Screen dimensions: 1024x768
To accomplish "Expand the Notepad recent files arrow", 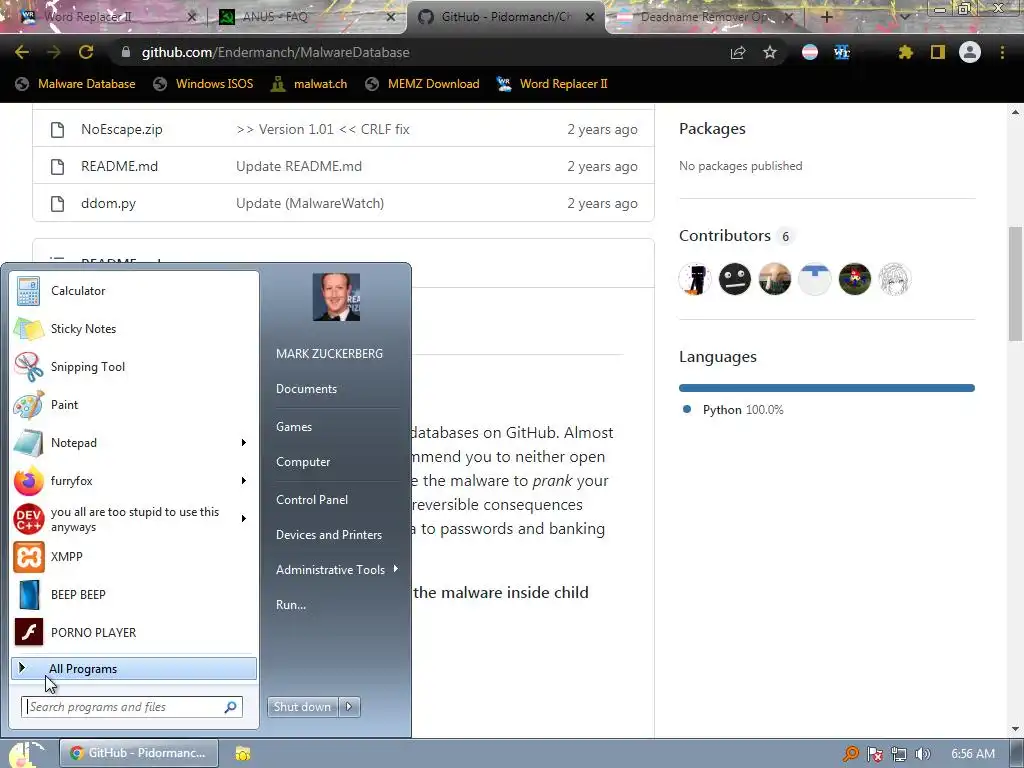I will (244, 442).
